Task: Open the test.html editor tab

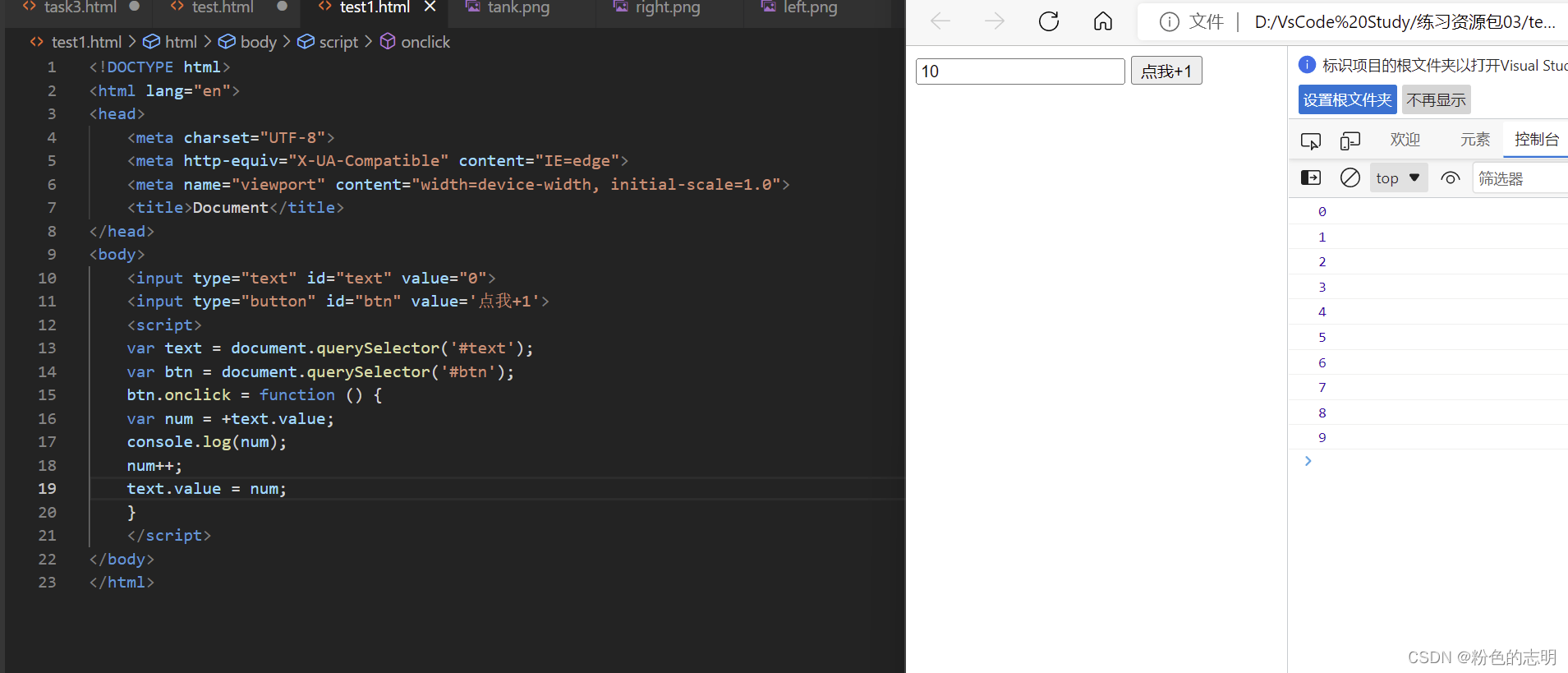Action: (x=223, y=7)
